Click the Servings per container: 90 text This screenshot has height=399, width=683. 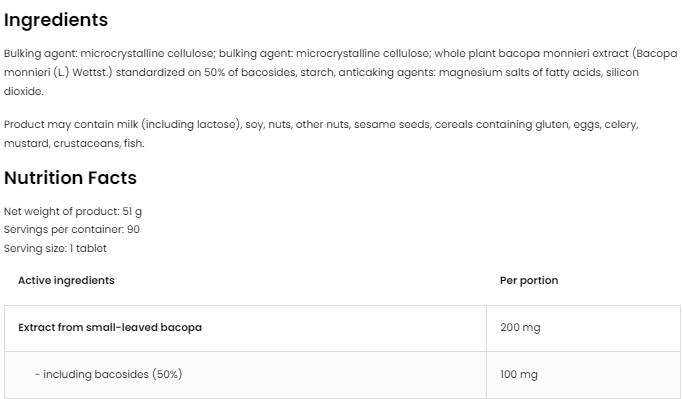tap(72, 230)
